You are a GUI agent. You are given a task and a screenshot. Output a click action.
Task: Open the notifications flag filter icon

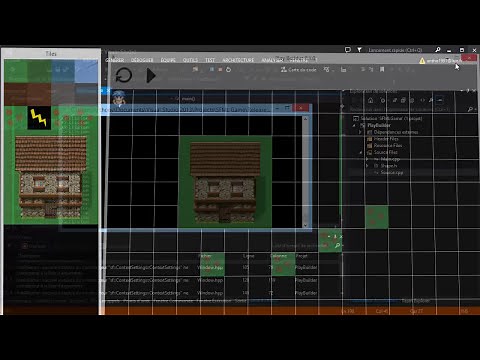[359, 50]
